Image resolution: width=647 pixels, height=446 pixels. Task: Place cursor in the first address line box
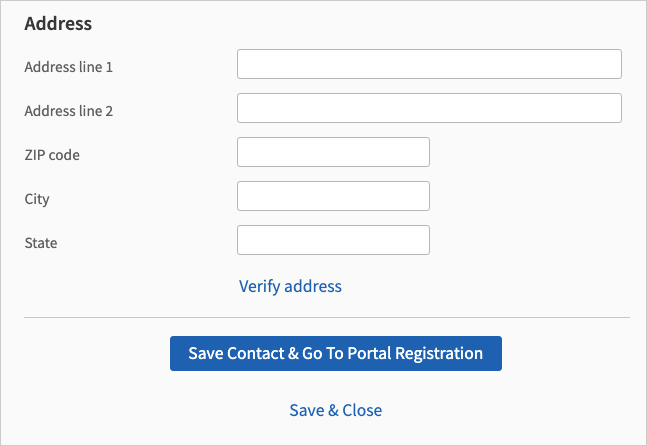(429, 64)
